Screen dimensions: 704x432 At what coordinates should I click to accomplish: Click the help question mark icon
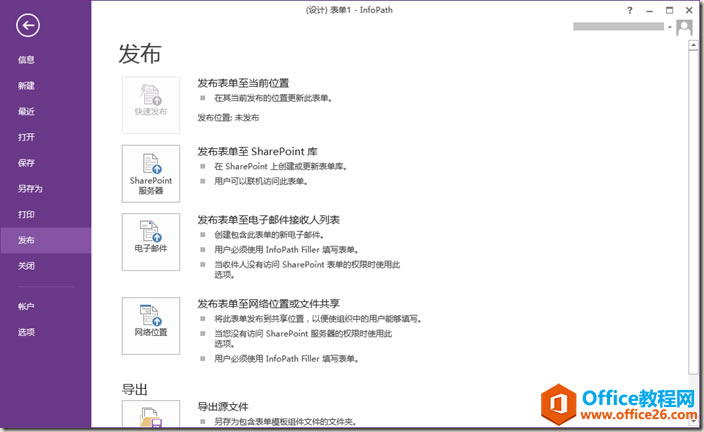click(x=630, y=9)
